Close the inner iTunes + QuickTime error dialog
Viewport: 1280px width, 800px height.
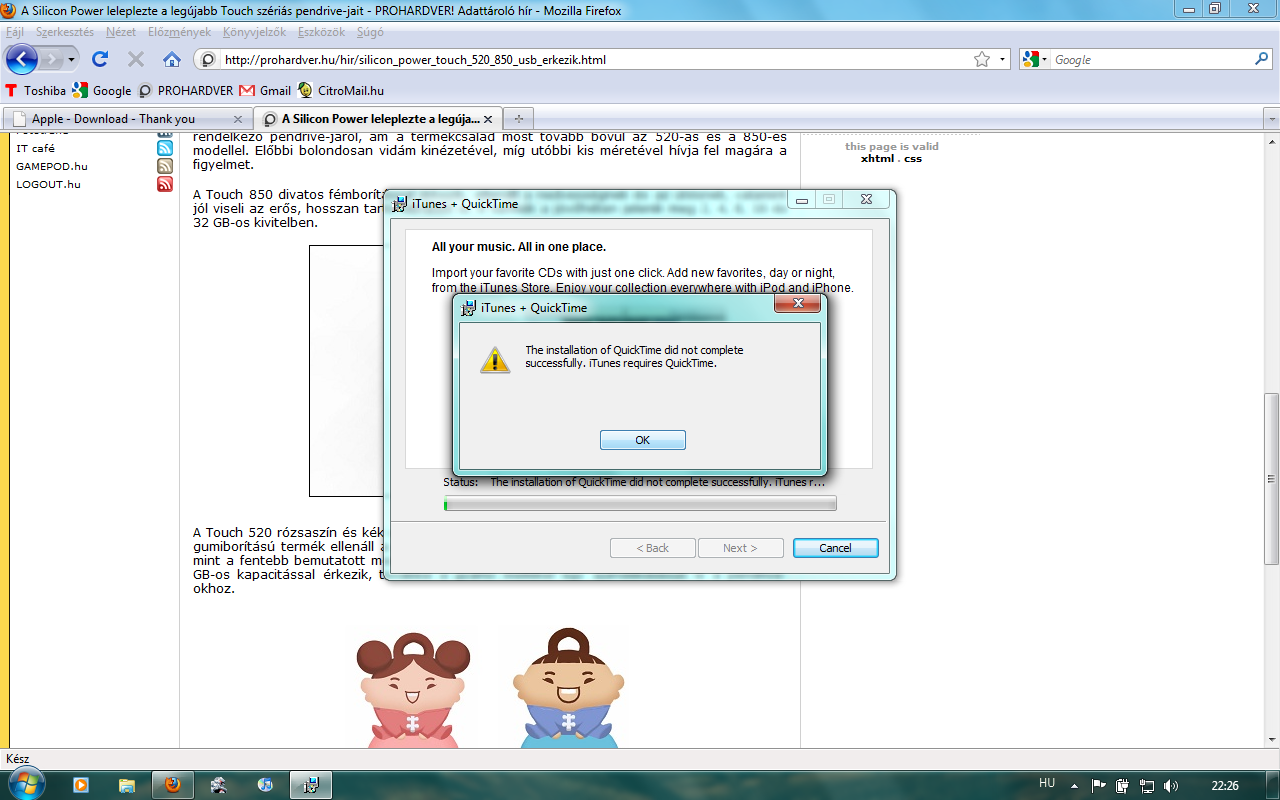click(x=798, y=304)
